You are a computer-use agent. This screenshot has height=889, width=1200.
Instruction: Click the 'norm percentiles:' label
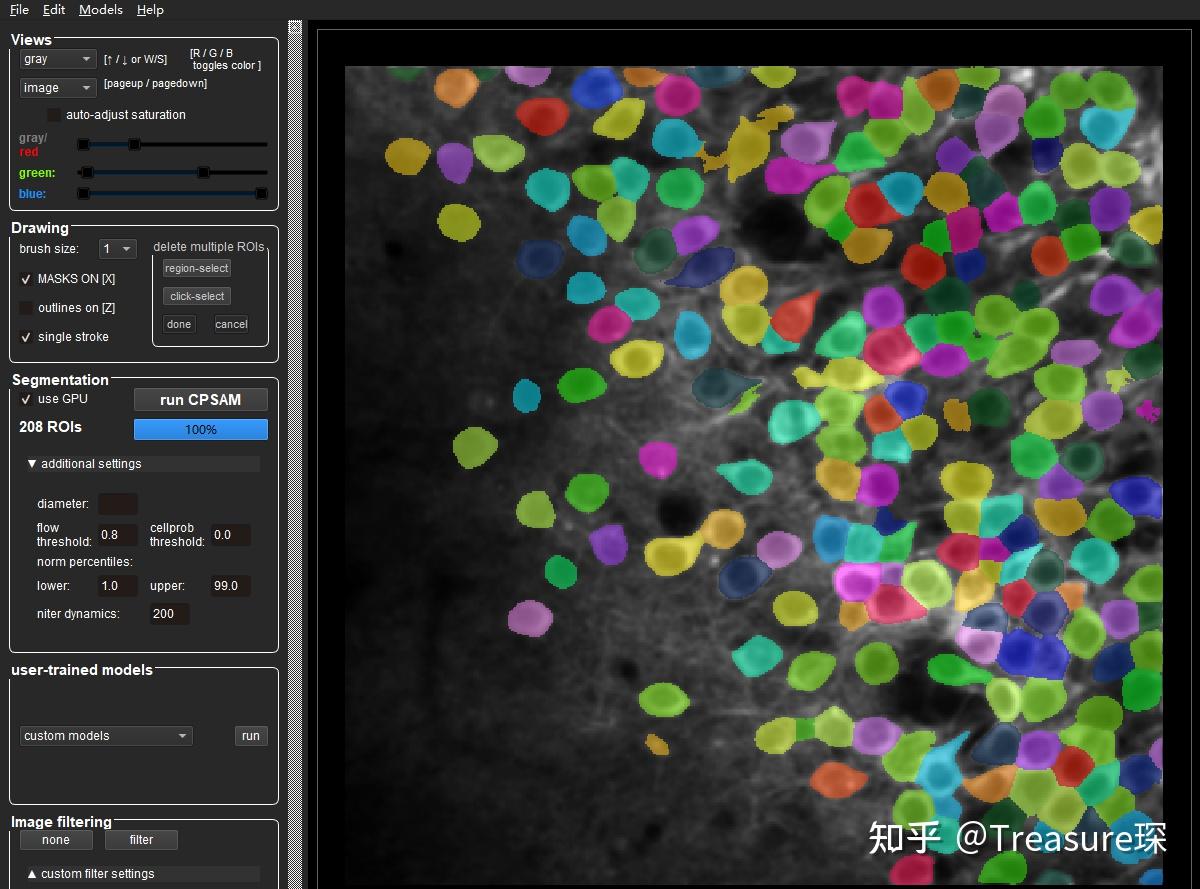click(85, 562)
